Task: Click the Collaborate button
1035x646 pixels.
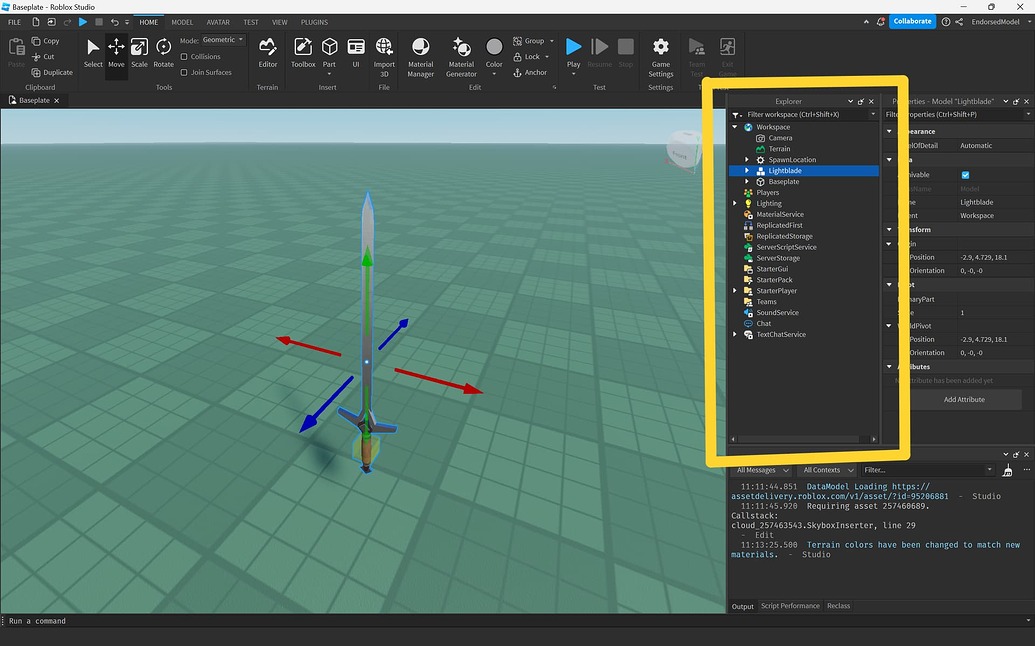Action: 911,20
